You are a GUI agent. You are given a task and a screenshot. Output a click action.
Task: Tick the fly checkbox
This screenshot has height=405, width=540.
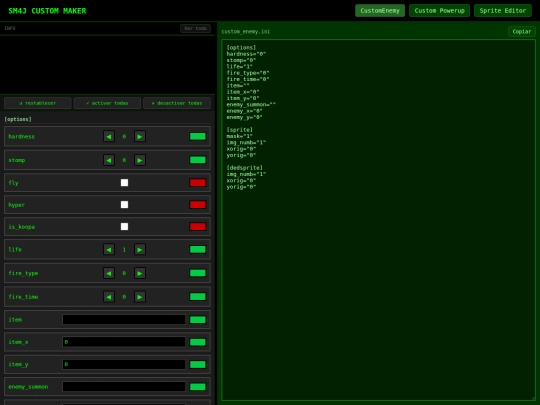[x=124, y=183]
